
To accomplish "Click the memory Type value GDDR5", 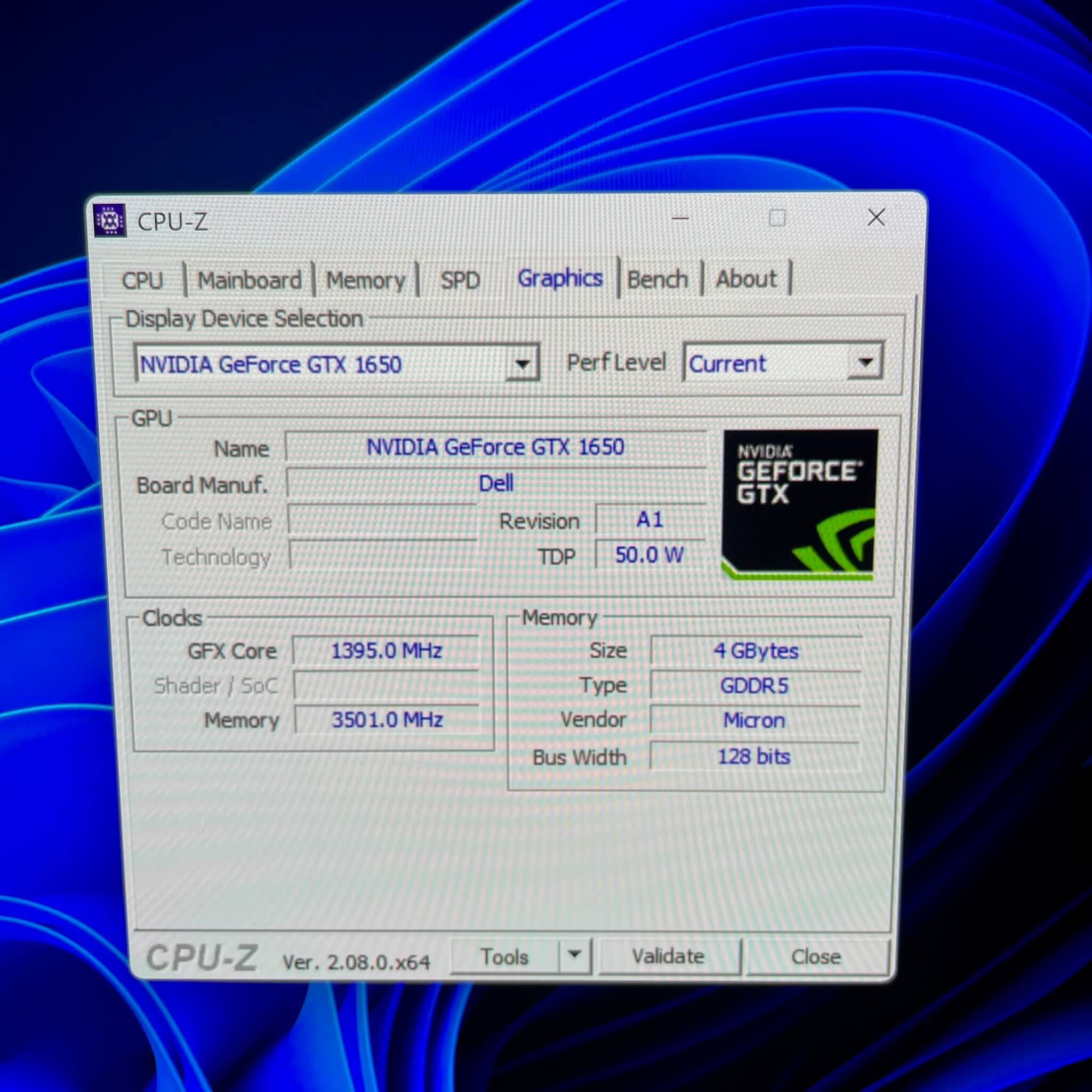I will point(755,686).
